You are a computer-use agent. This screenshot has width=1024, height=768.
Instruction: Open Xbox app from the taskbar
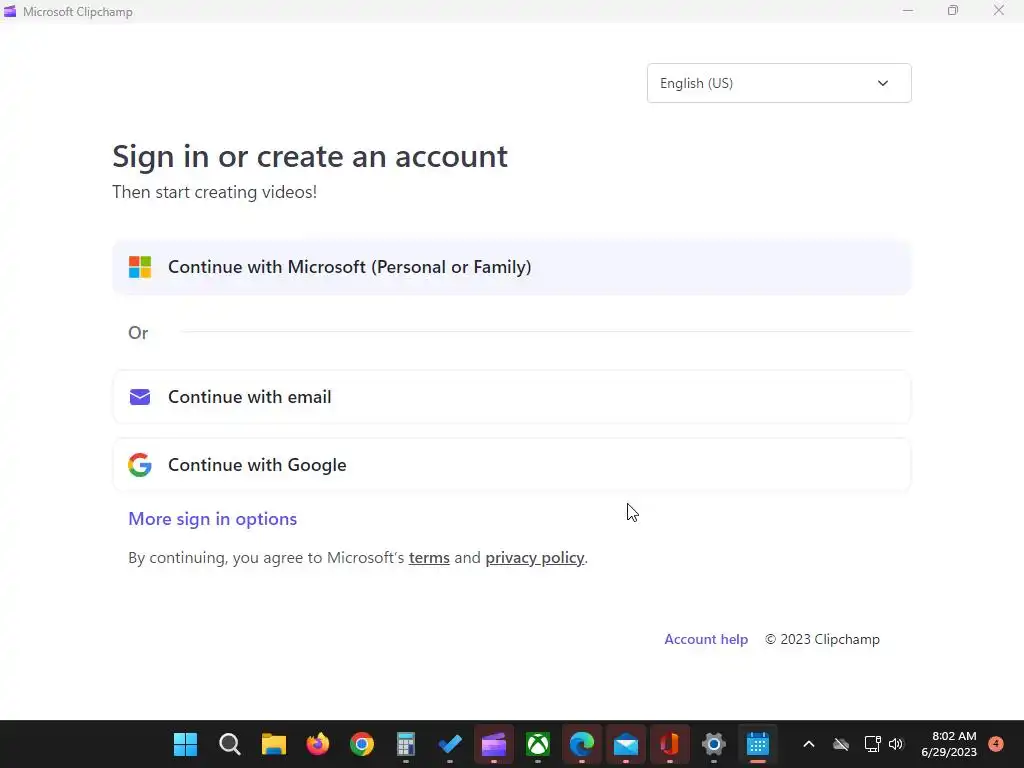coord(537,744)
